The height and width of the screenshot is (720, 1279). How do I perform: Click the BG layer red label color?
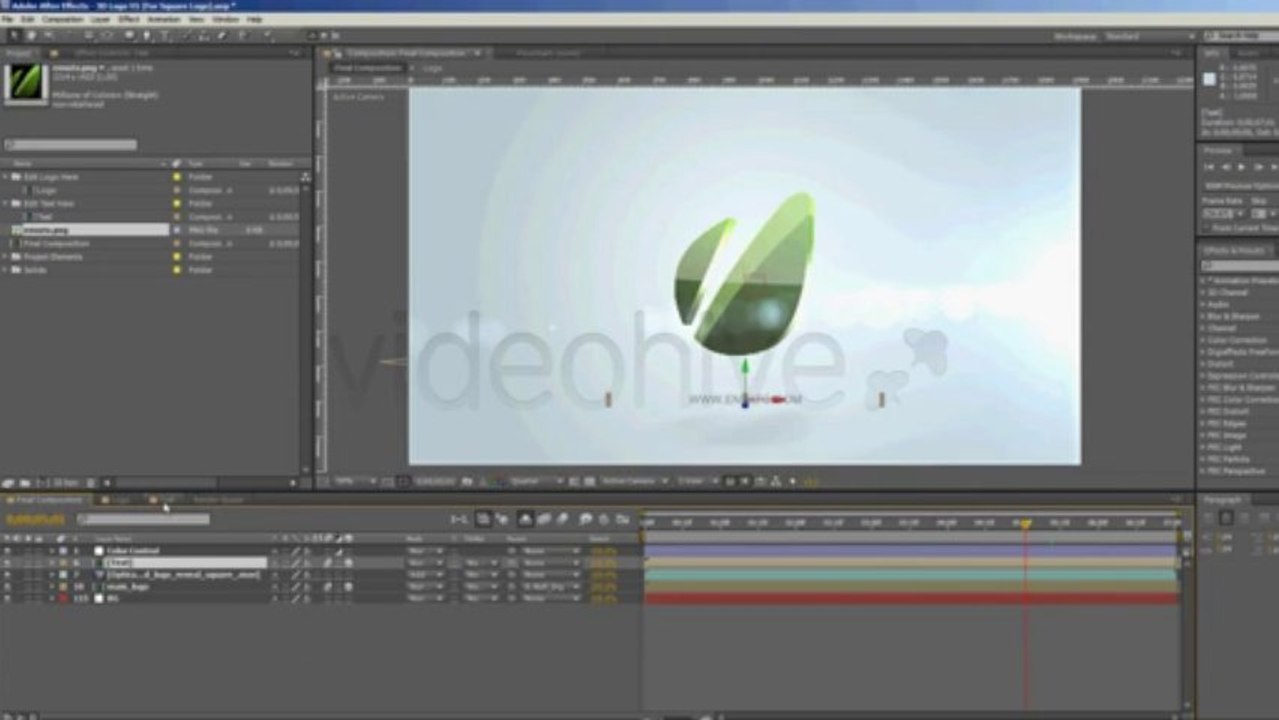coord(62,599)
